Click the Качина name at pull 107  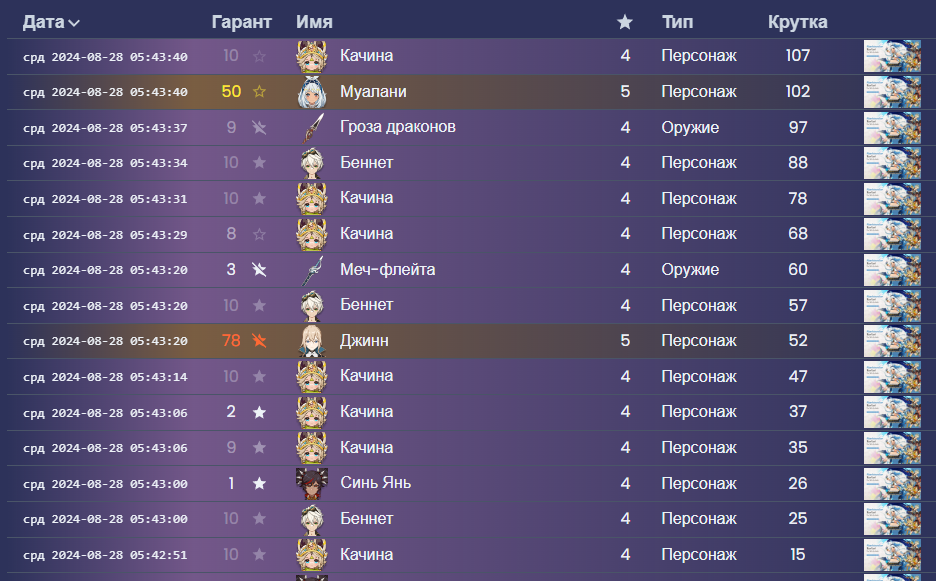click(x=366, y=56)
